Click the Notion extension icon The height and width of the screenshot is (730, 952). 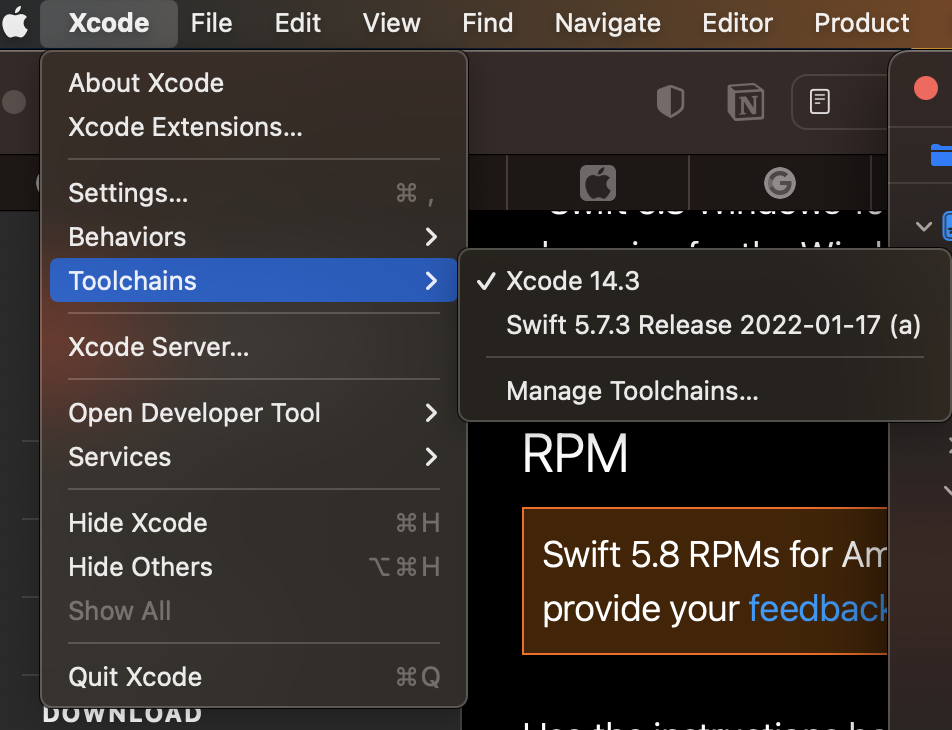746,102
